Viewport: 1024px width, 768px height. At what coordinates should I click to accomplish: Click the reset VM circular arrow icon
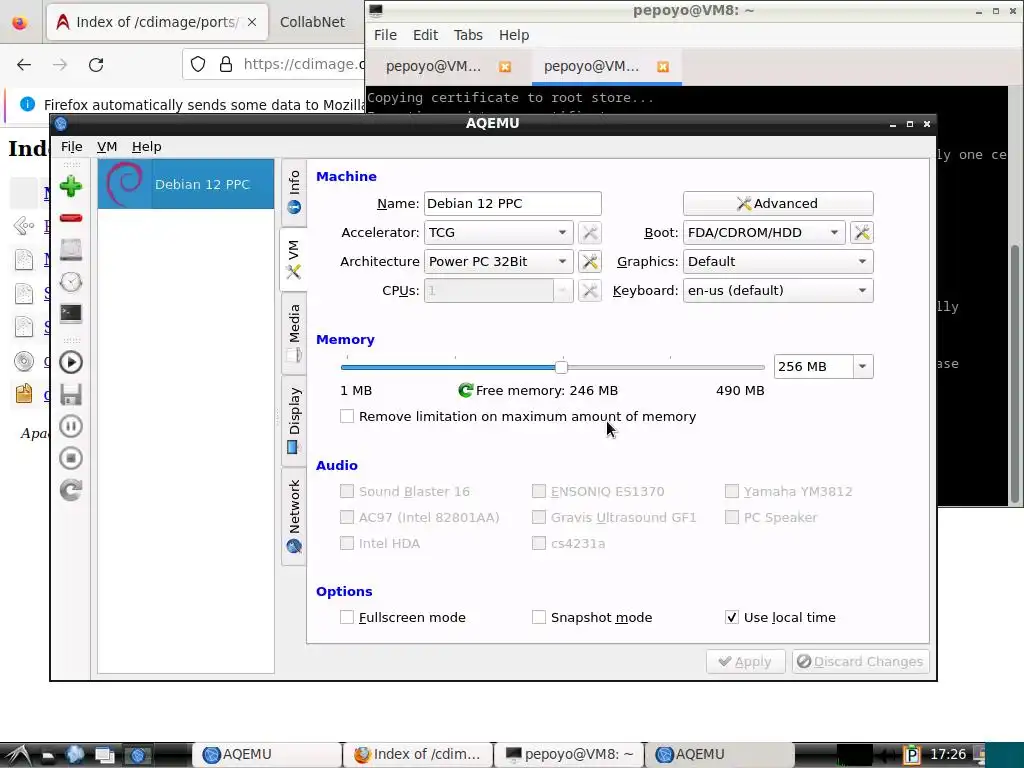(71, 490)
